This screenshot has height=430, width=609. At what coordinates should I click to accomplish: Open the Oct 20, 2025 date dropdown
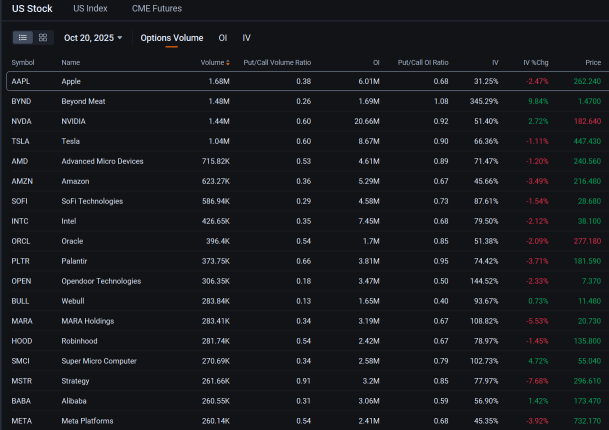[93, 38]
